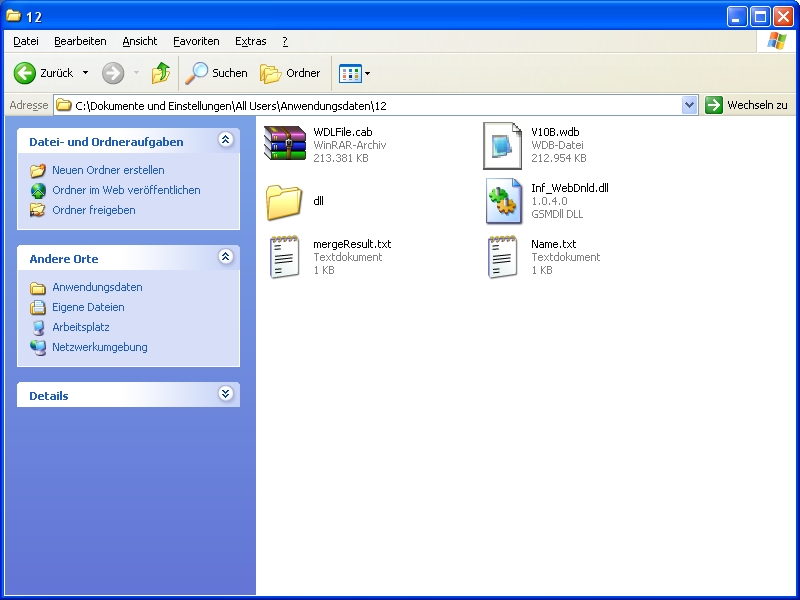The image size is (800, 600).
Task: Select the WDLFile.cab WinRAR archive icon
Action: tap(285, 143)
